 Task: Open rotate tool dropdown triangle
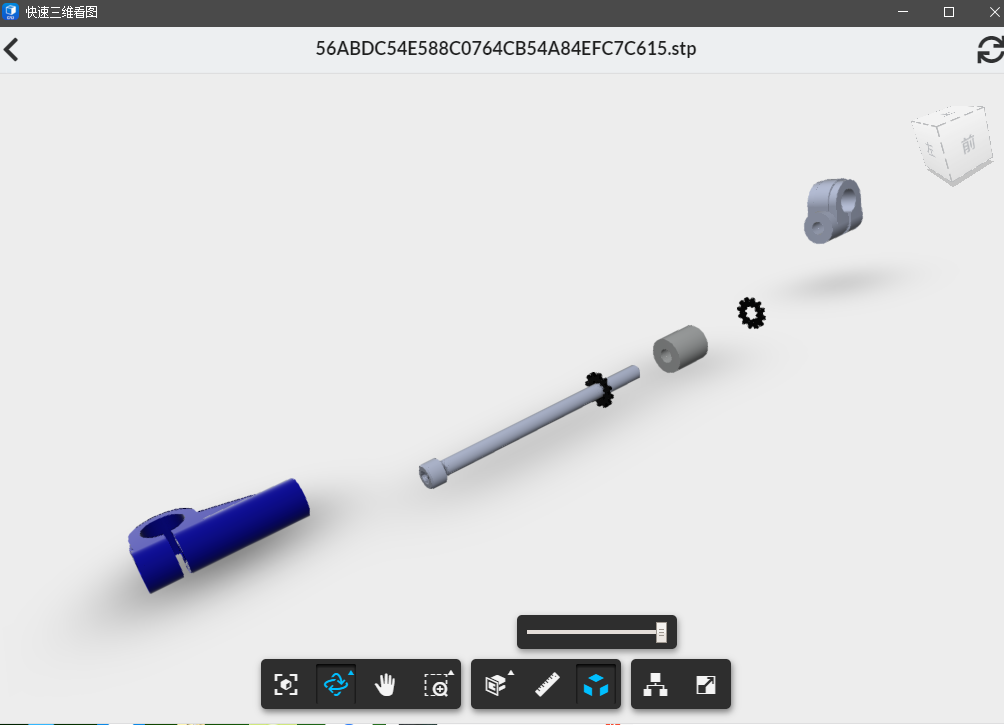[351, 672]
